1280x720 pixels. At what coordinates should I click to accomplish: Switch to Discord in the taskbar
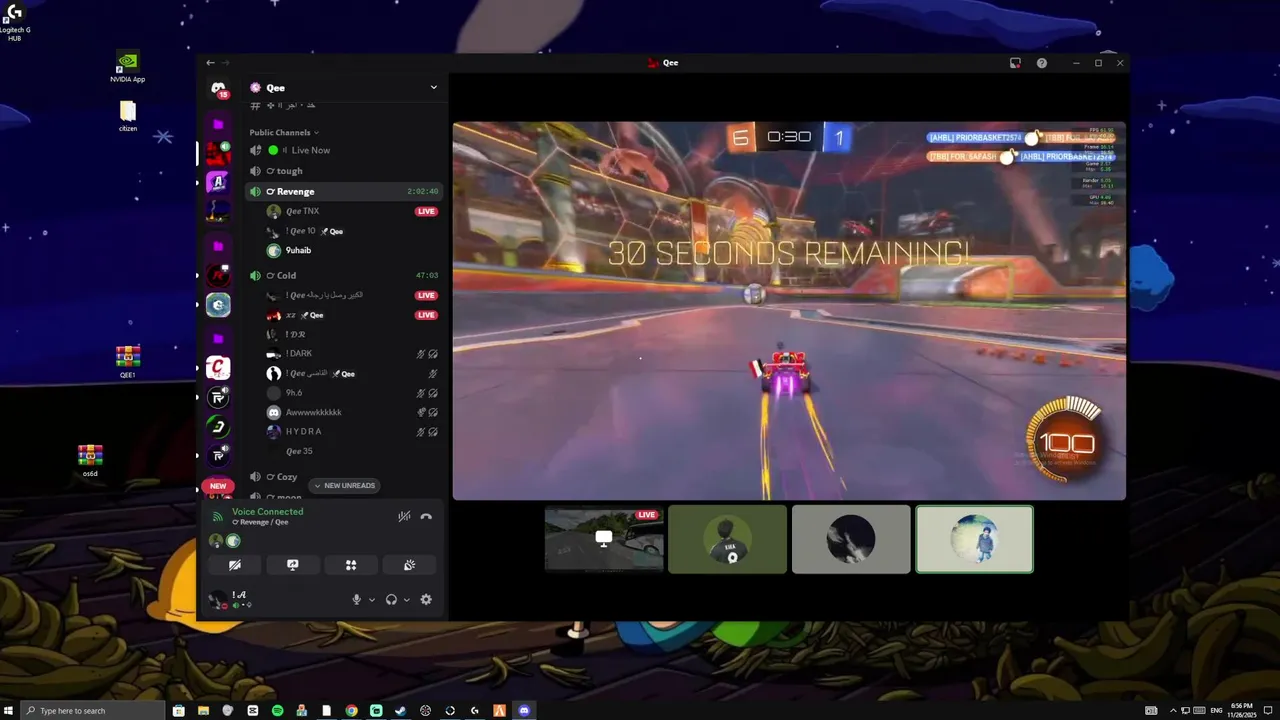coord(524,710)
